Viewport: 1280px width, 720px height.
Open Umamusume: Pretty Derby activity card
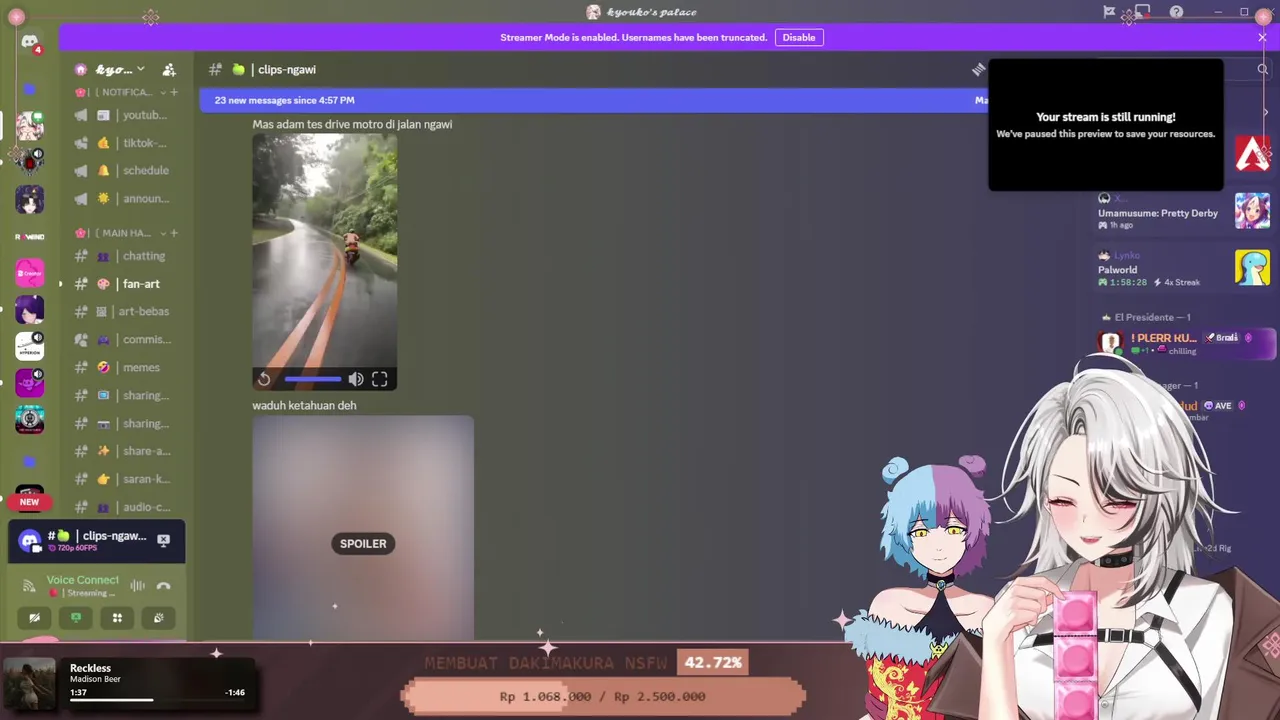(1183, 211)
